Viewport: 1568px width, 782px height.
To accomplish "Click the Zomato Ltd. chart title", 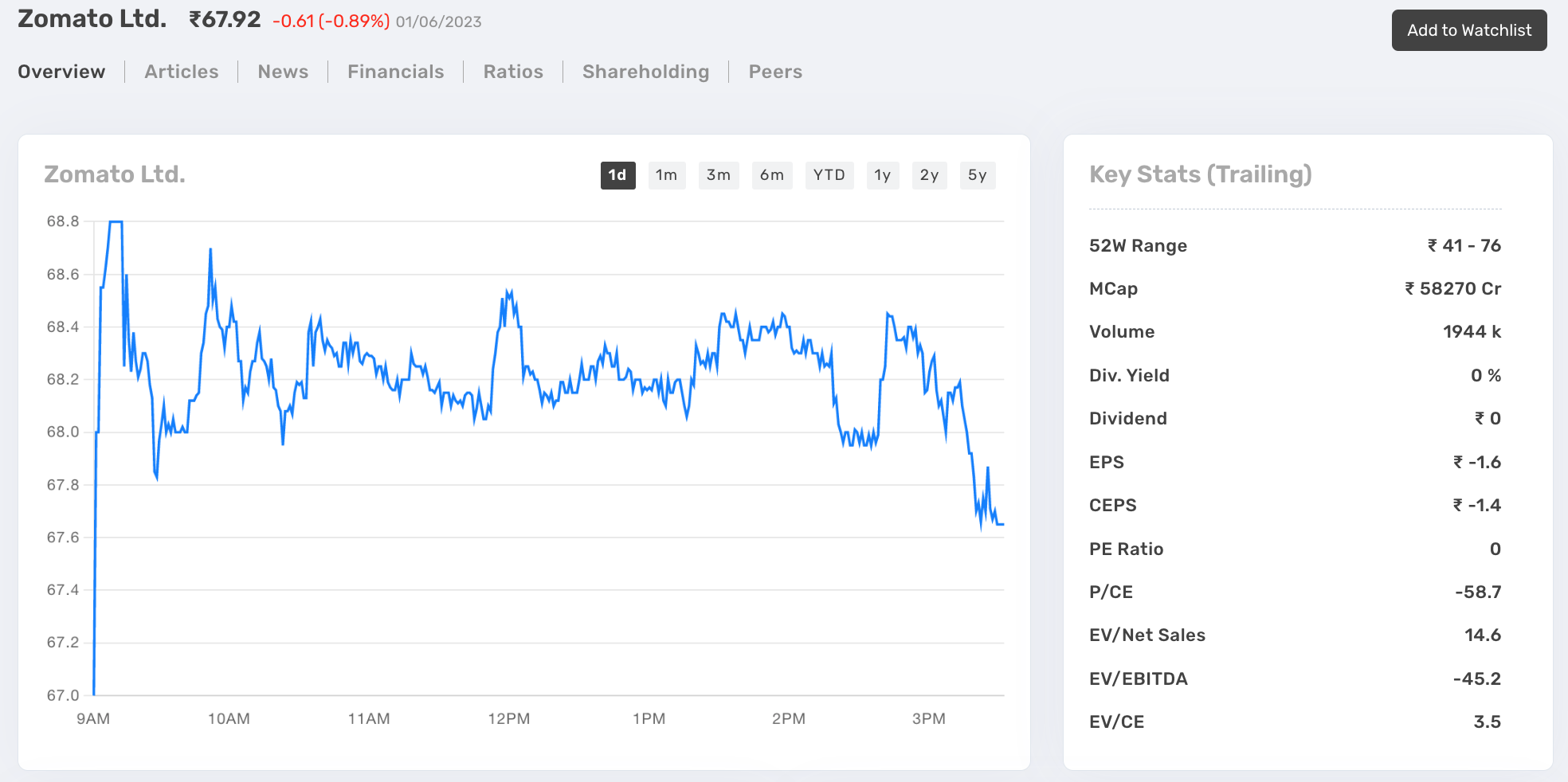I will pos(115,174).
